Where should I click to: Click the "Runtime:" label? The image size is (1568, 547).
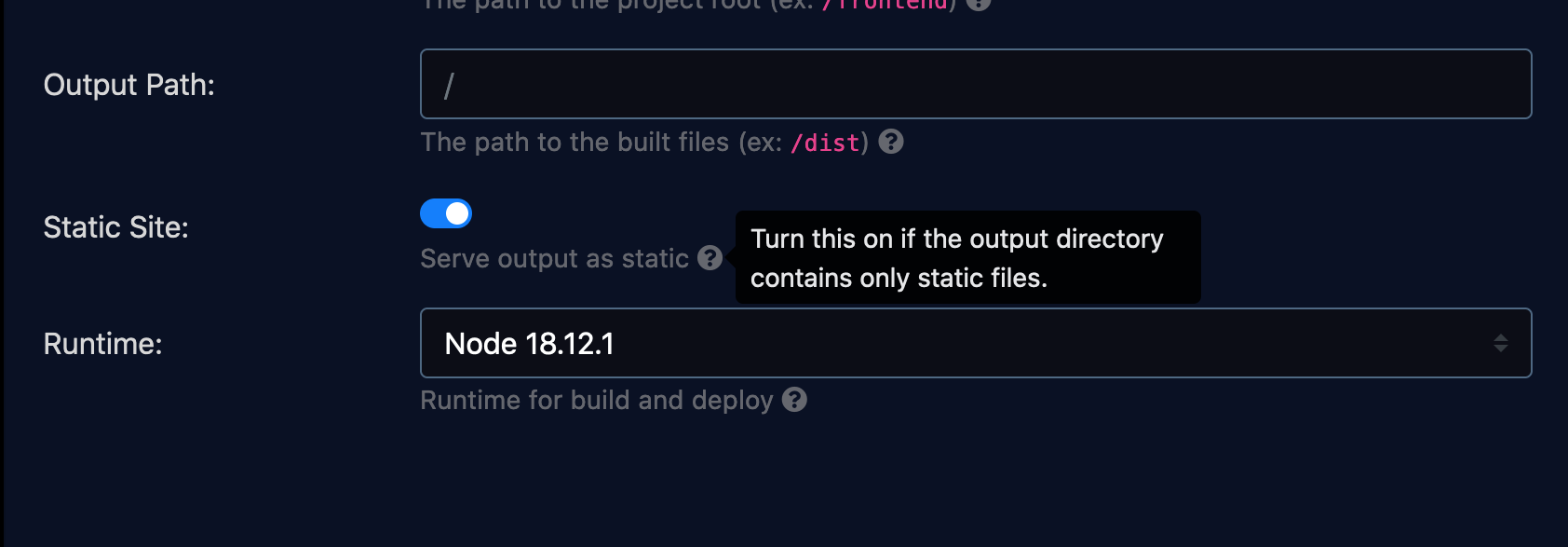(x=103, y=344)
